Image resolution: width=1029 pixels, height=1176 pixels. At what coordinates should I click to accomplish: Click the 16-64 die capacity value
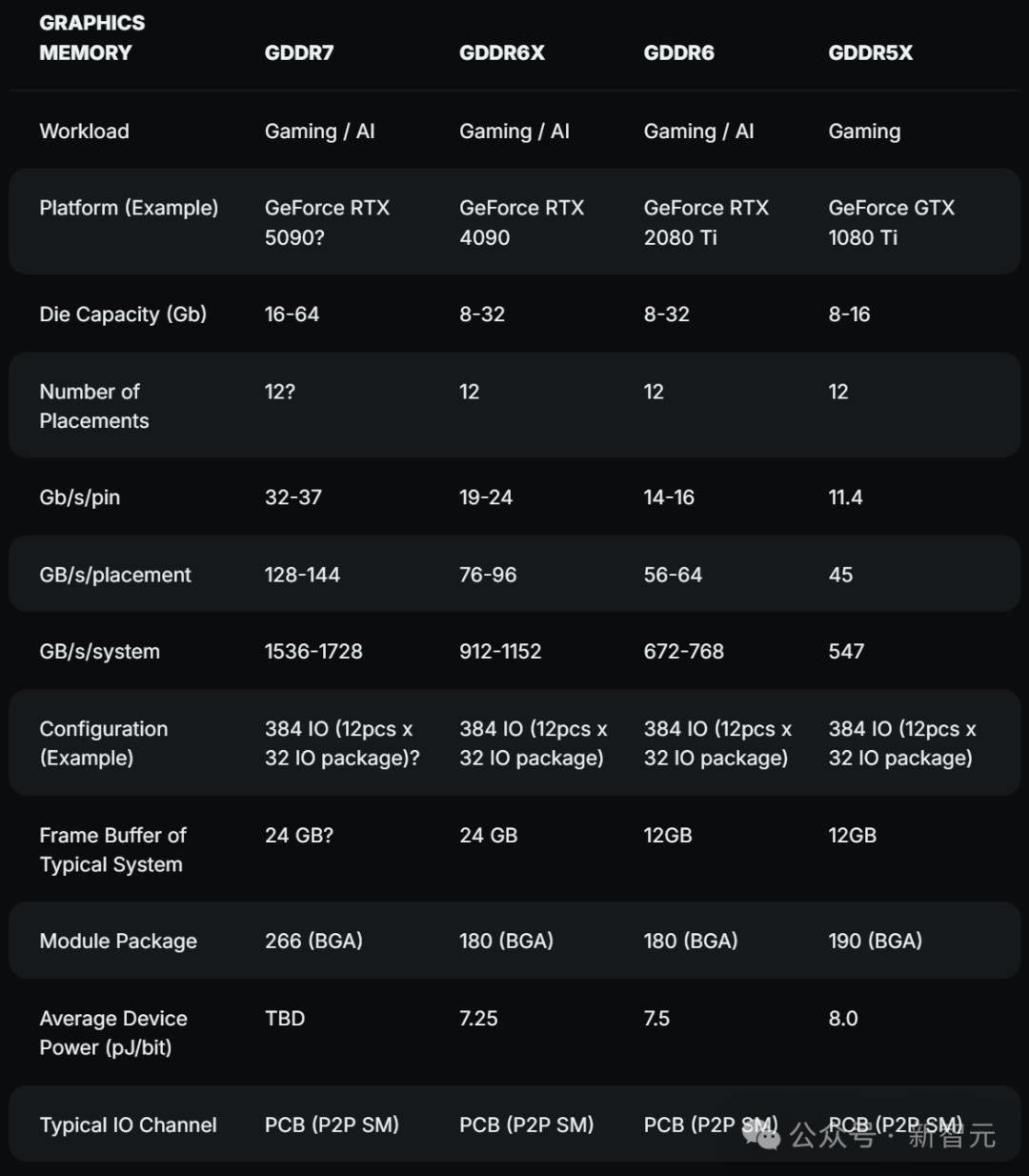point(292,314)
